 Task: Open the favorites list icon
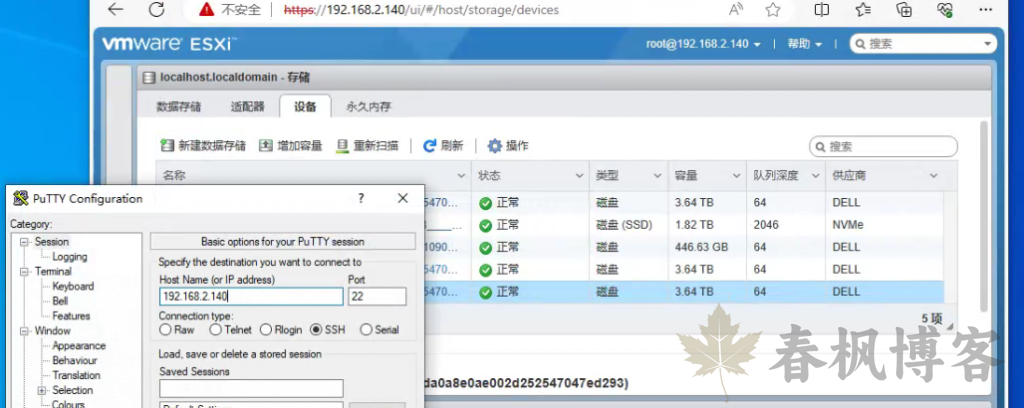tap(863, 10)
